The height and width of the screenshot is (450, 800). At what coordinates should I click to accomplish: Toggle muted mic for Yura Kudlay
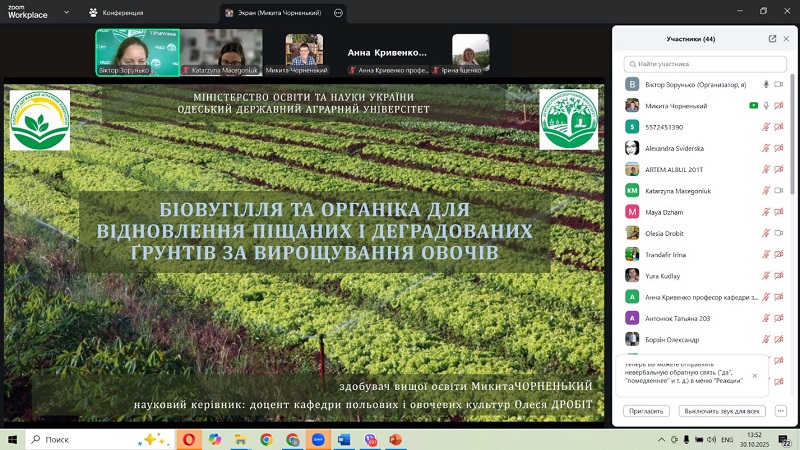pos(766,275)
